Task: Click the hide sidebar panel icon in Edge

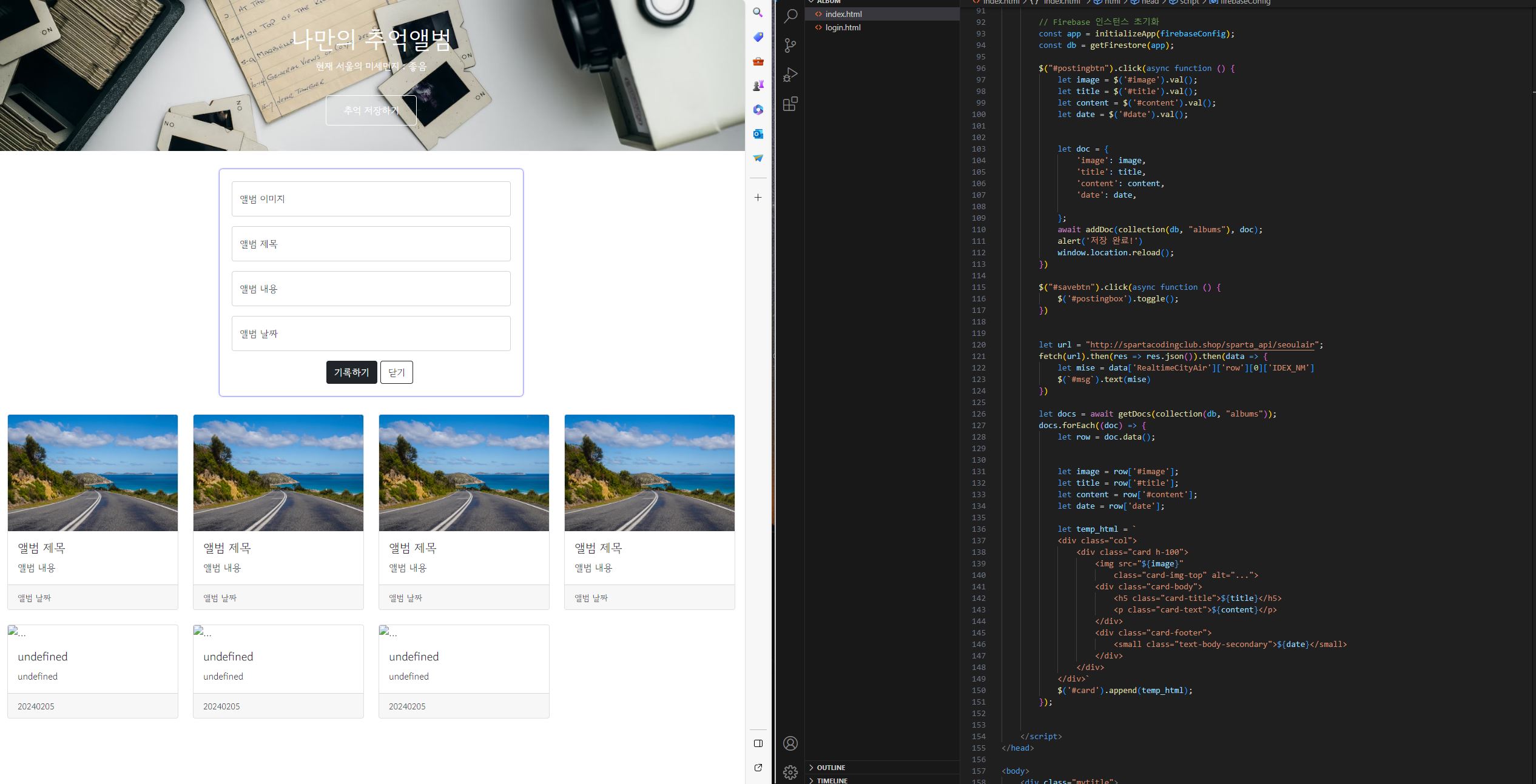Action: pos(758,743)
